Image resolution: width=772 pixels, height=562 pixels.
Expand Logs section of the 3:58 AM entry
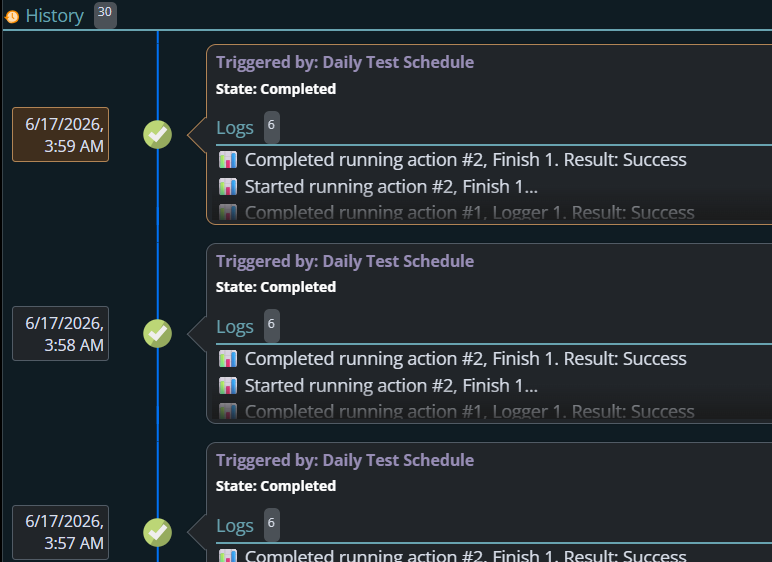point(235,327)
